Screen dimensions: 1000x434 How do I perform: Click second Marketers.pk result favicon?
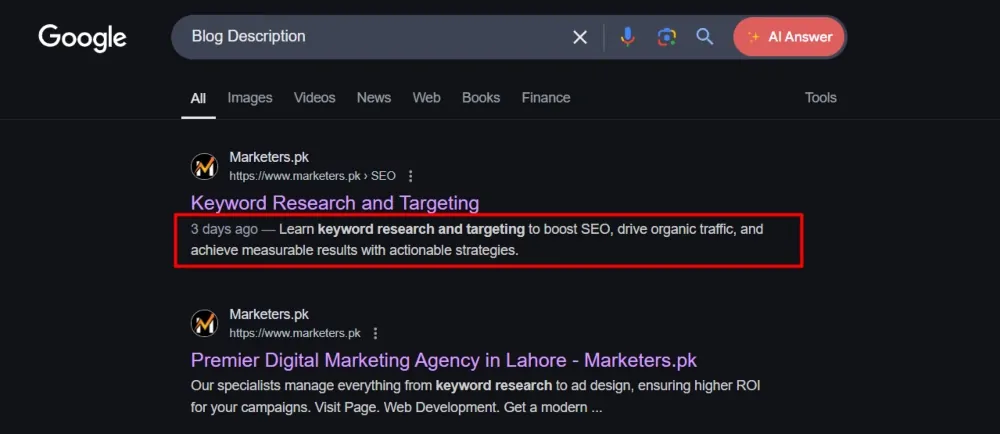click(x=205, y=323)
